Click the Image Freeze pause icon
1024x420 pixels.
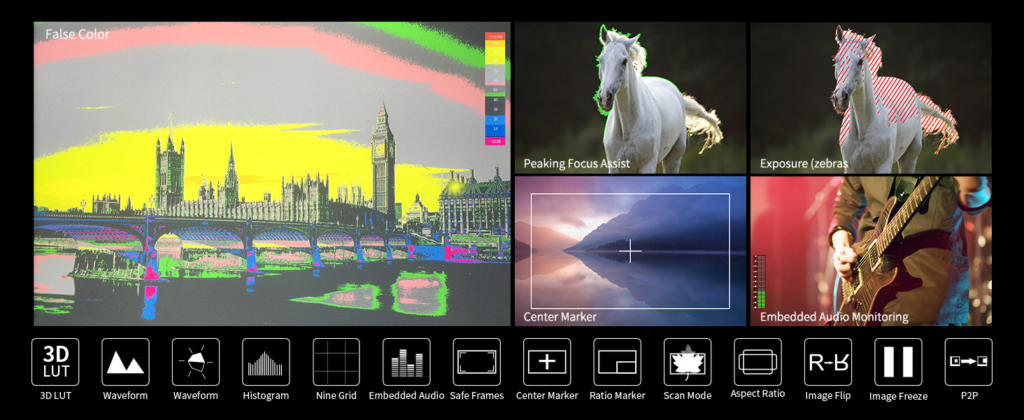898,362
